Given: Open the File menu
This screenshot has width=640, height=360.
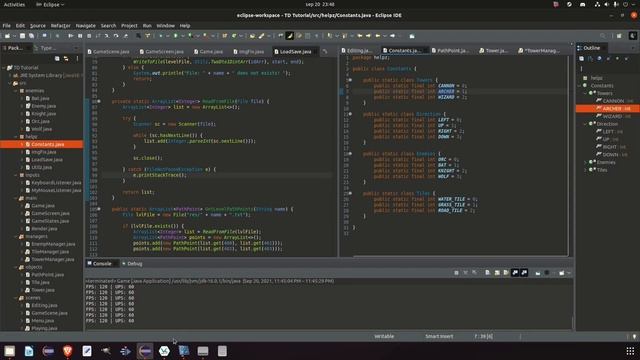Looking at the screenshot, I should (x=7, y=25).
